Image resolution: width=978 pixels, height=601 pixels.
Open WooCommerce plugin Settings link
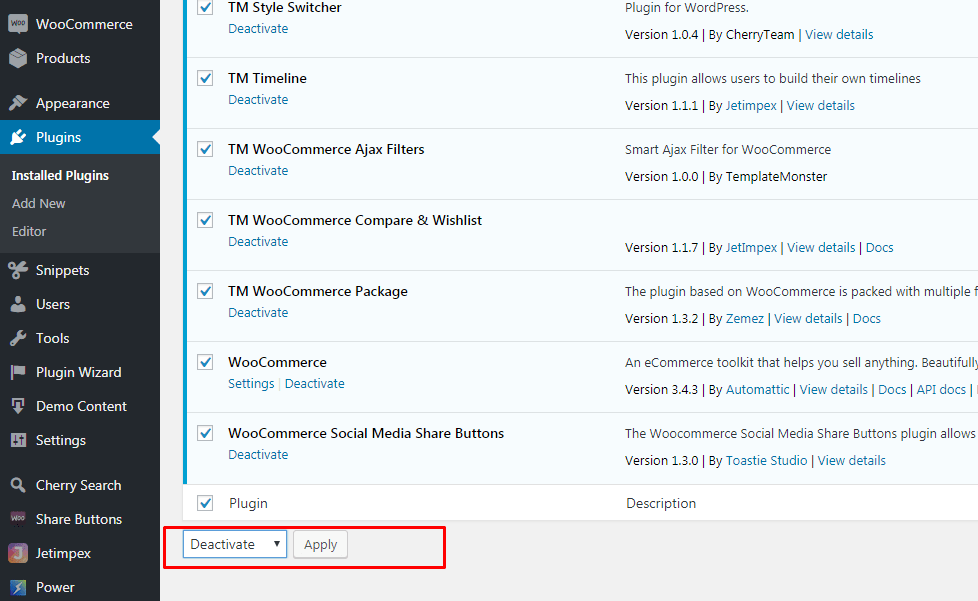251,383
